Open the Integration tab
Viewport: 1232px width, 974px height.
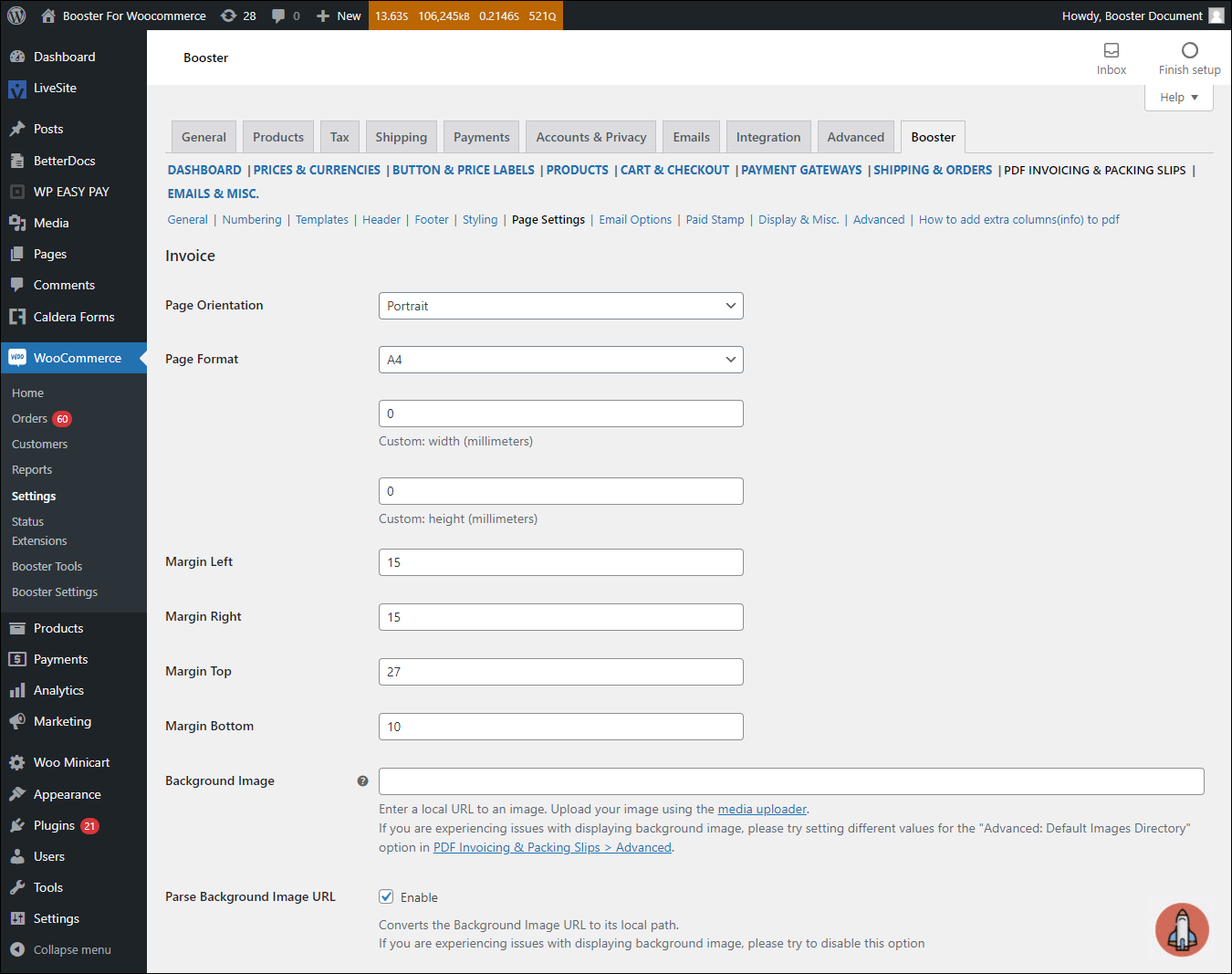[768, 137]
